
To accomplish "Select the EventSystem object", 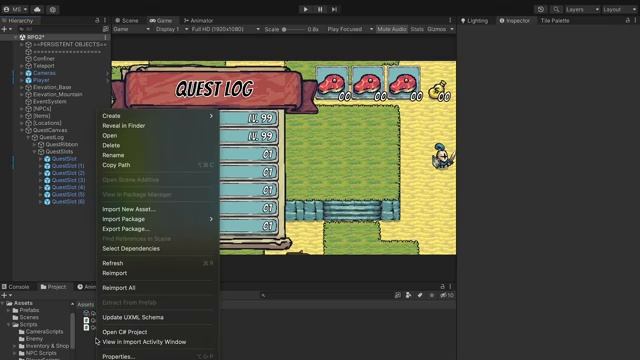I will [49, 102].
